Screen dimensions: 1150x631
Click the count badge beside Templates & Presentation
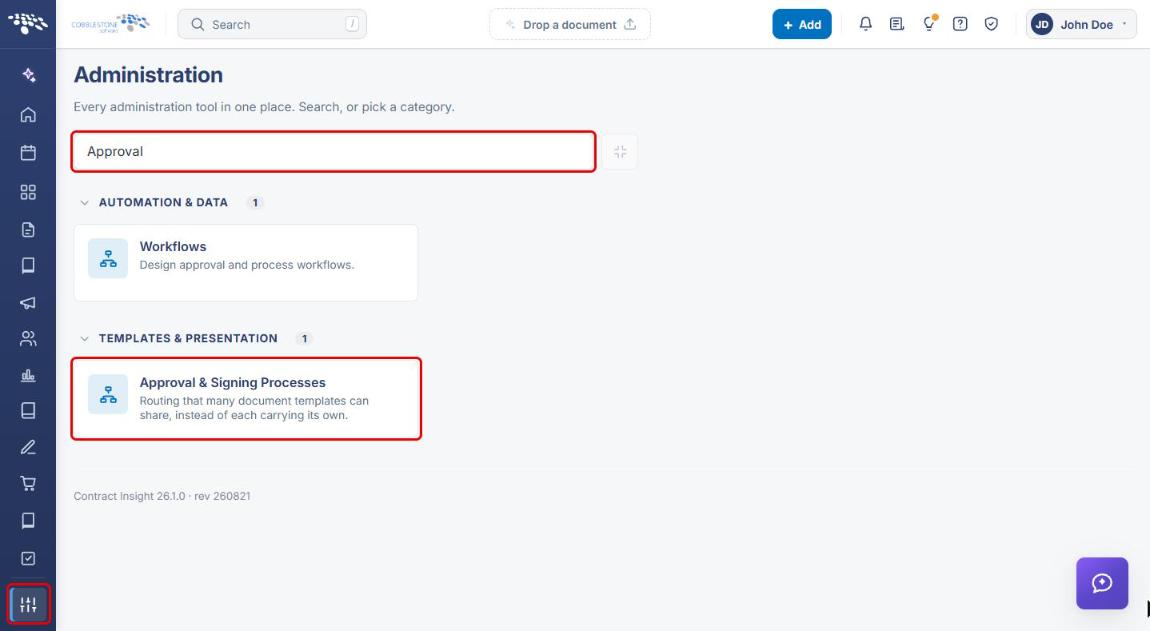304,338
